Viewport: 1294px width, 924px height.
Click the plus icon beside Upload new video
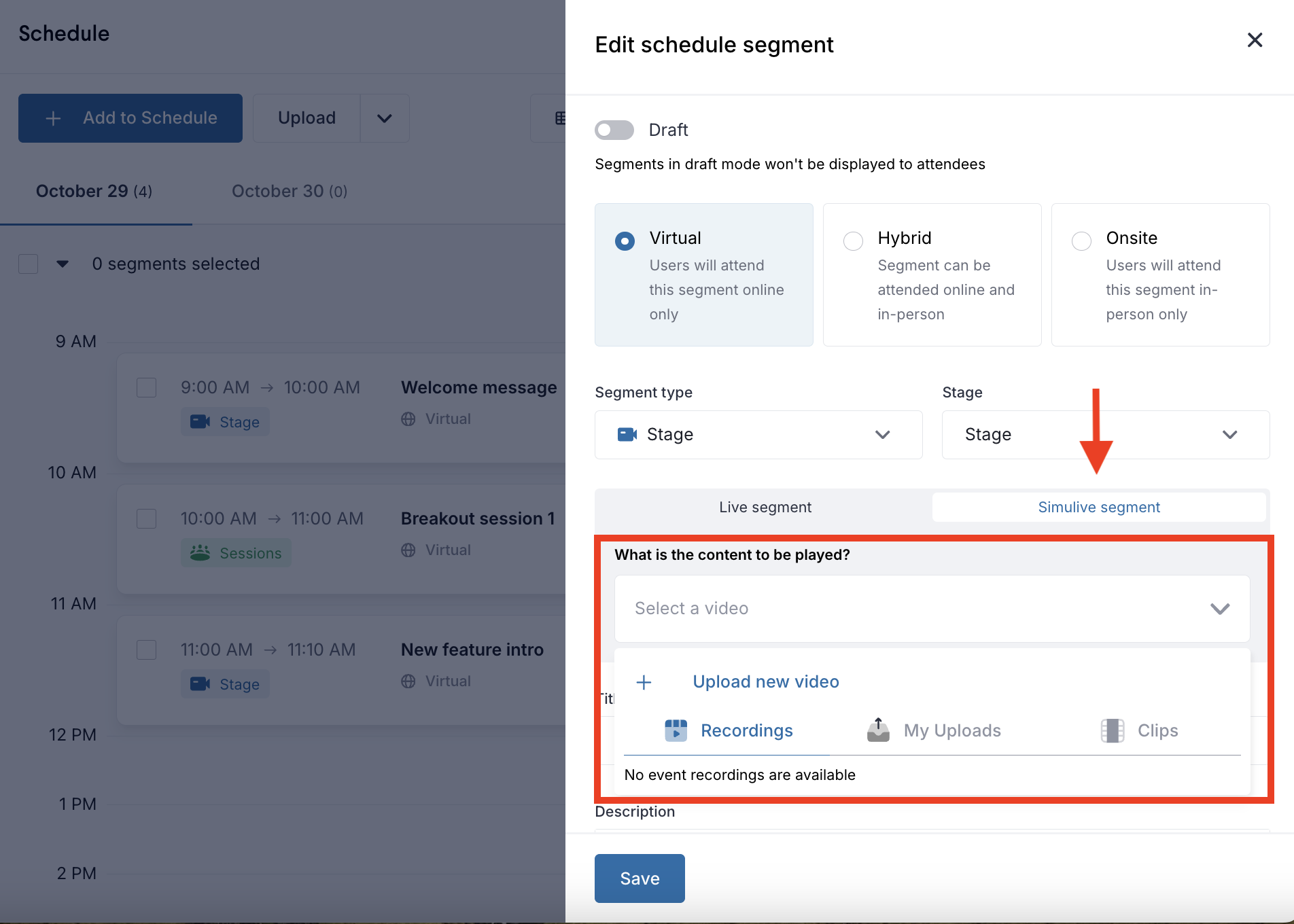point(644,682)
